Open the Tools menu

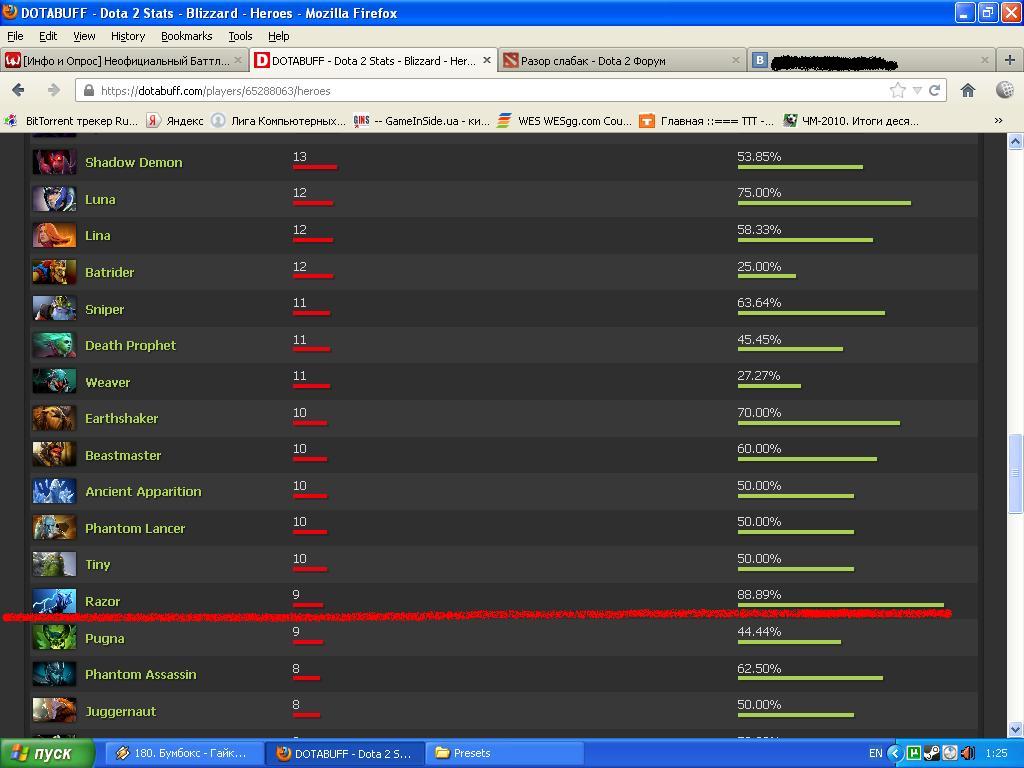(240, 36)
